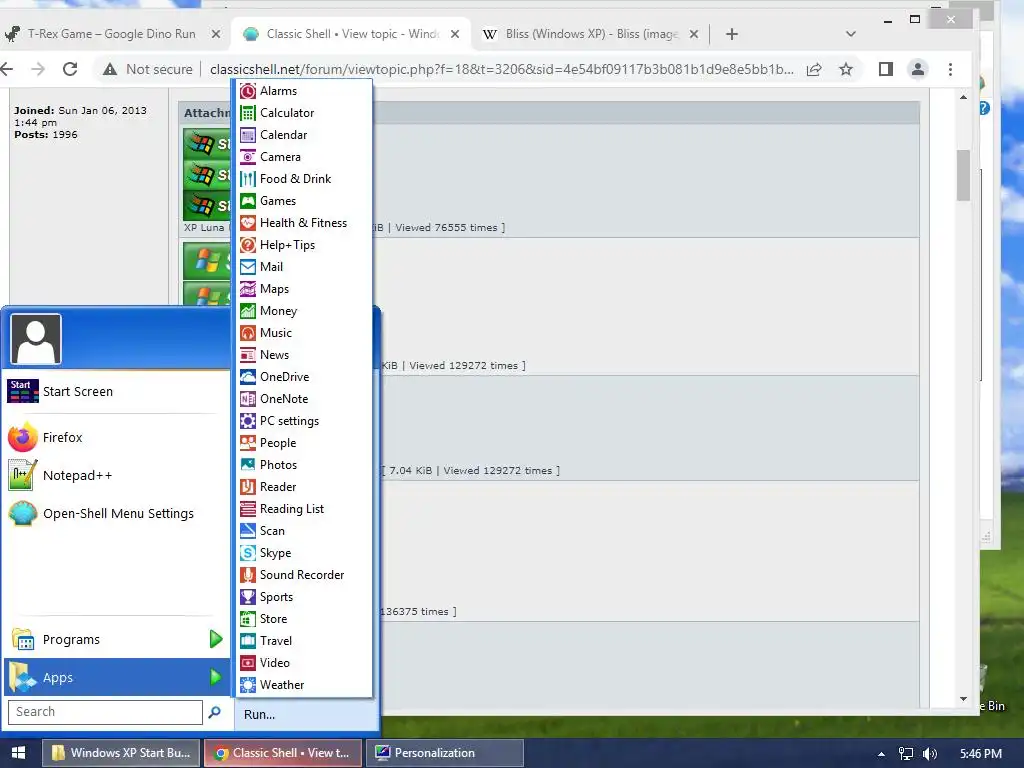Switch to Personalization taskbar window
This screenshot has width=1024, height=768.
click(x=445, y=753)
